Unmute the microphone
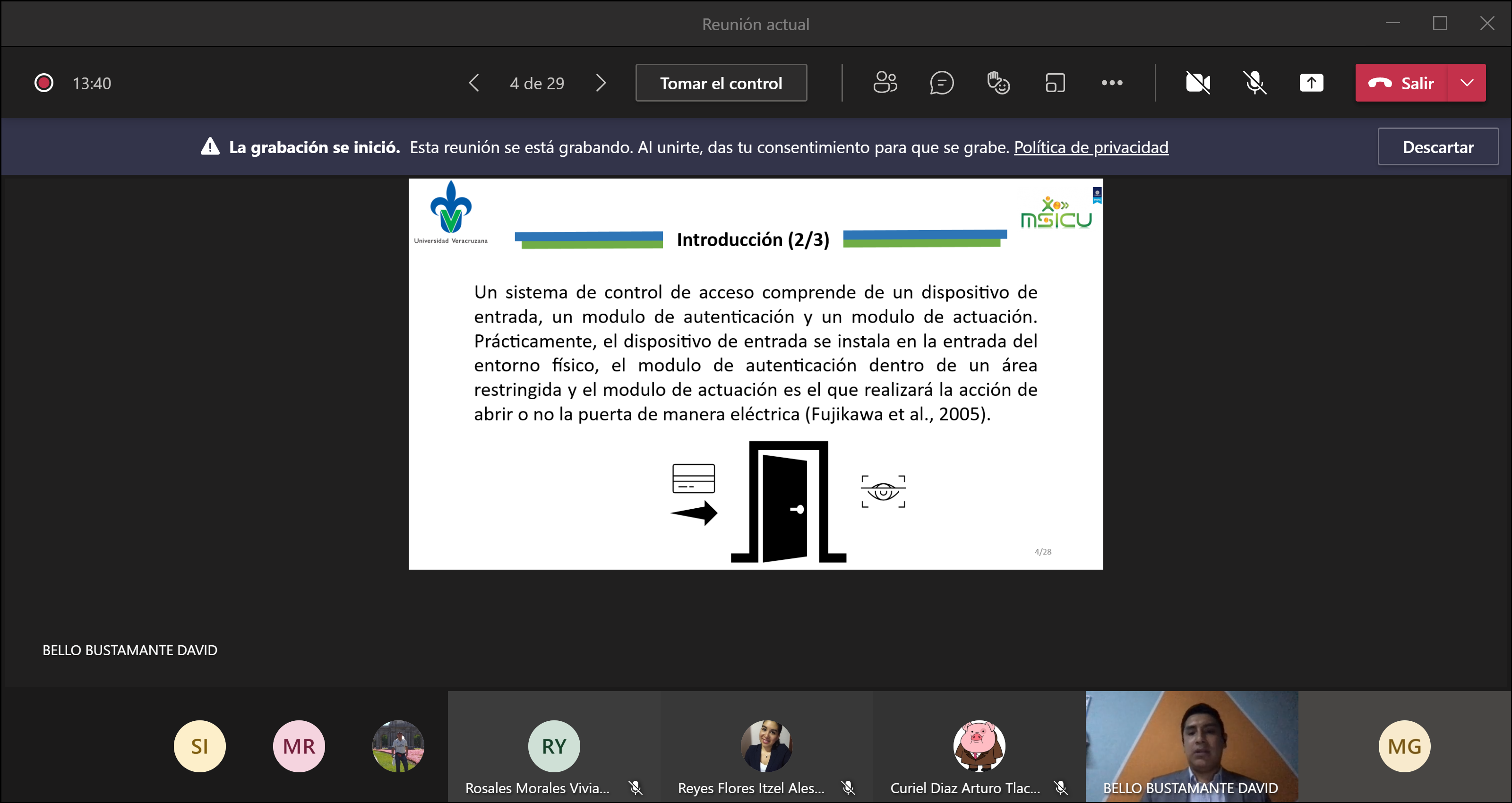The width and height of the screenshot is (1512, 803). [1255, 83]
